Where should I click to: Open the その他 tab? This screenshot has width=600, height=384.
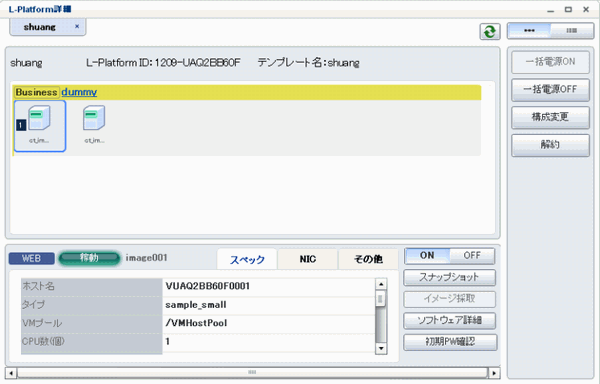(368, 259)
